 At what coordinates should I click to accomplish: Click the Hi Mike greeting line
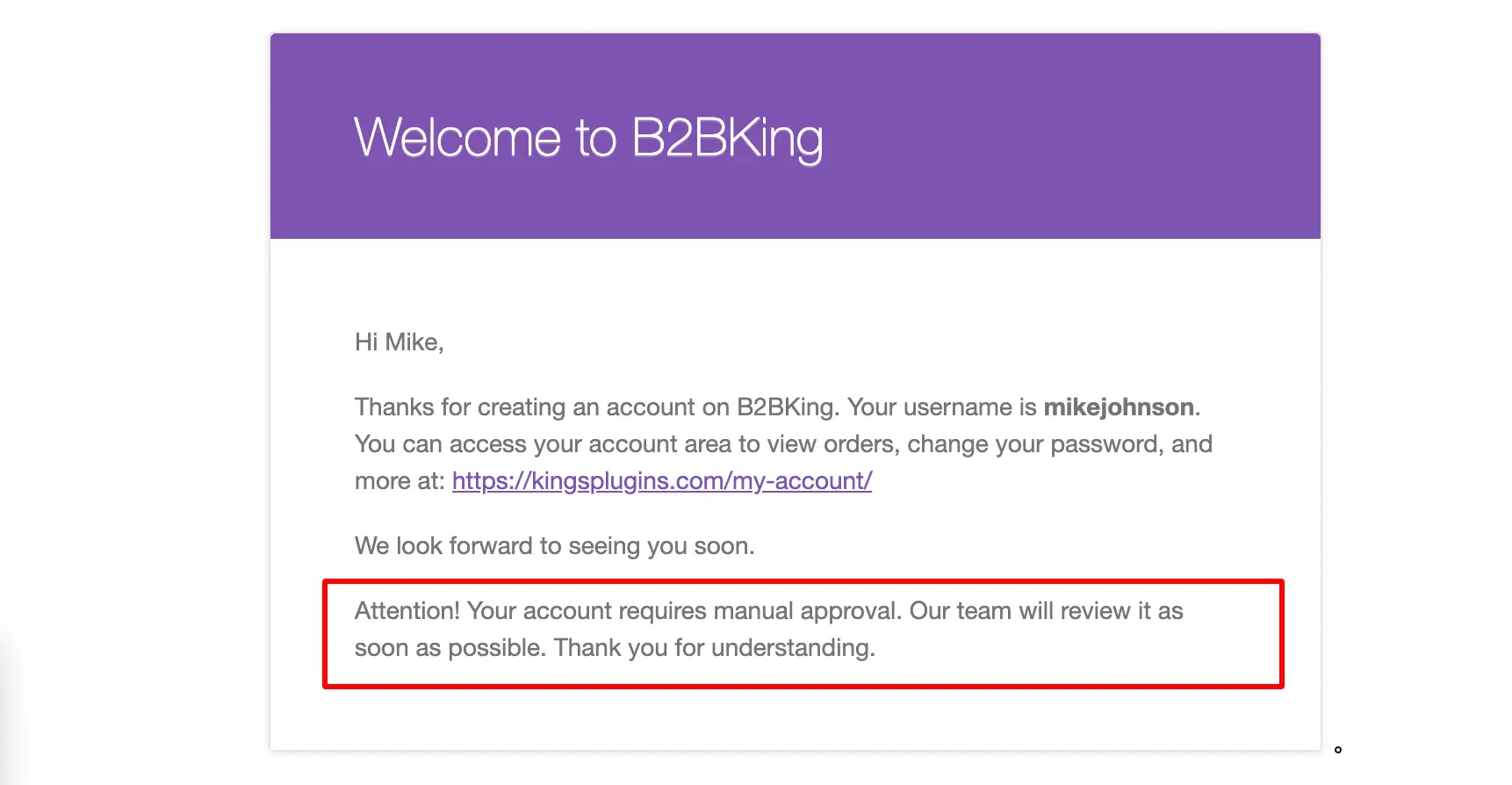[x=400, y=342]
